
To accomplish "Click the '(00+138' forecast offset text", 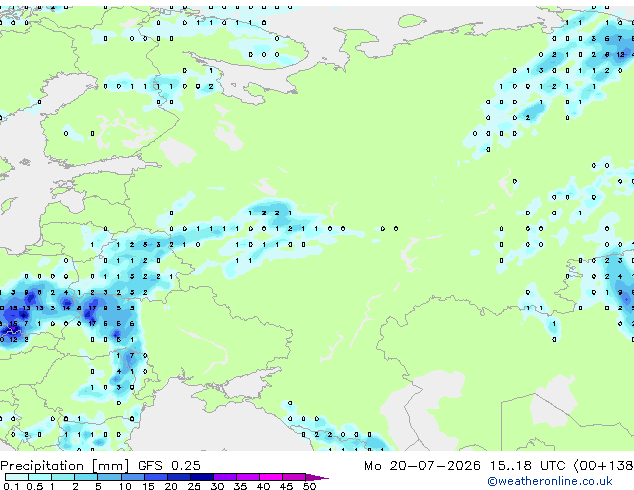I will click(x=603, y=466).
